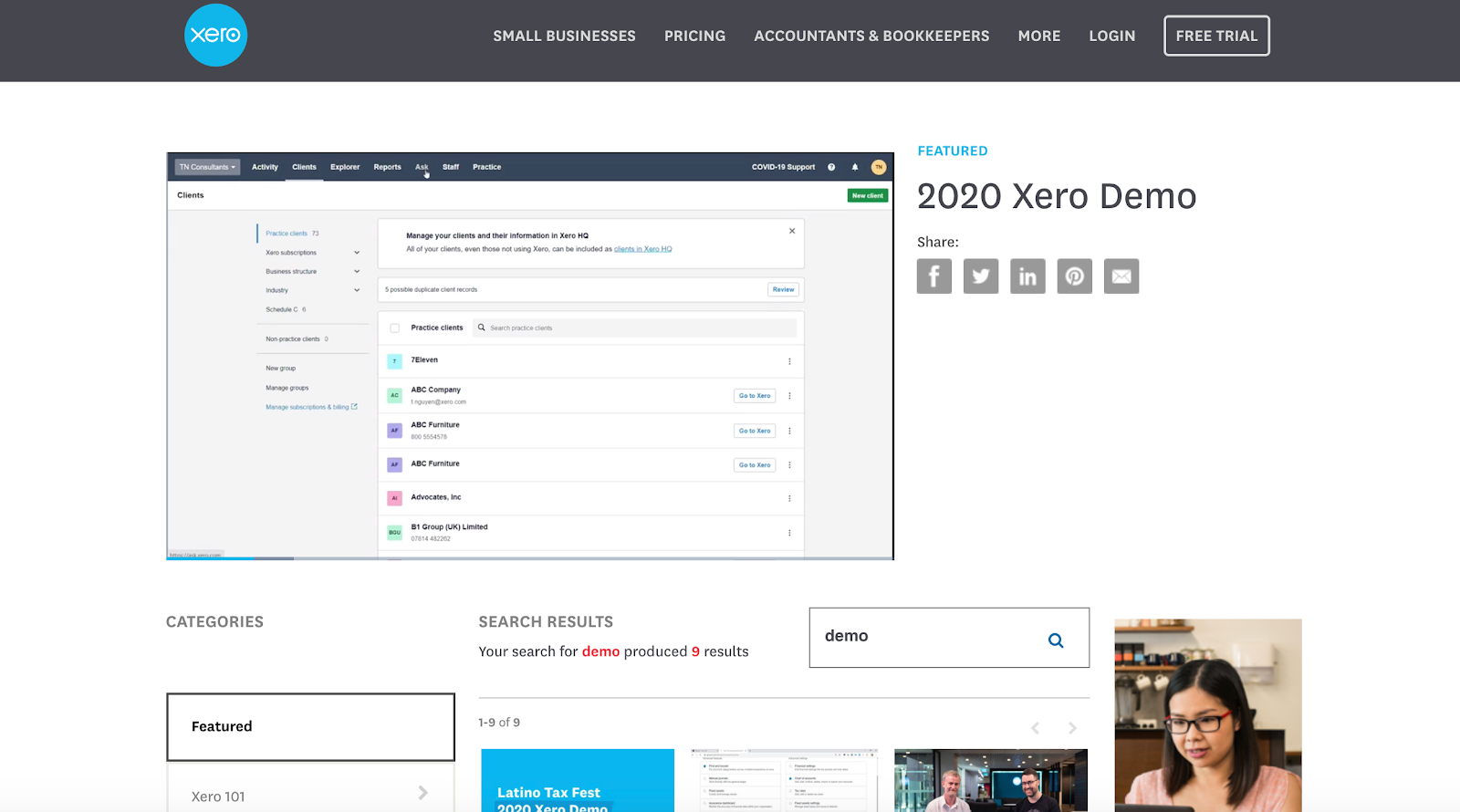Open clients in Xero HQ link
Image resolution: width=1460 pixels, height=812 pixels.
pos(642,249)
